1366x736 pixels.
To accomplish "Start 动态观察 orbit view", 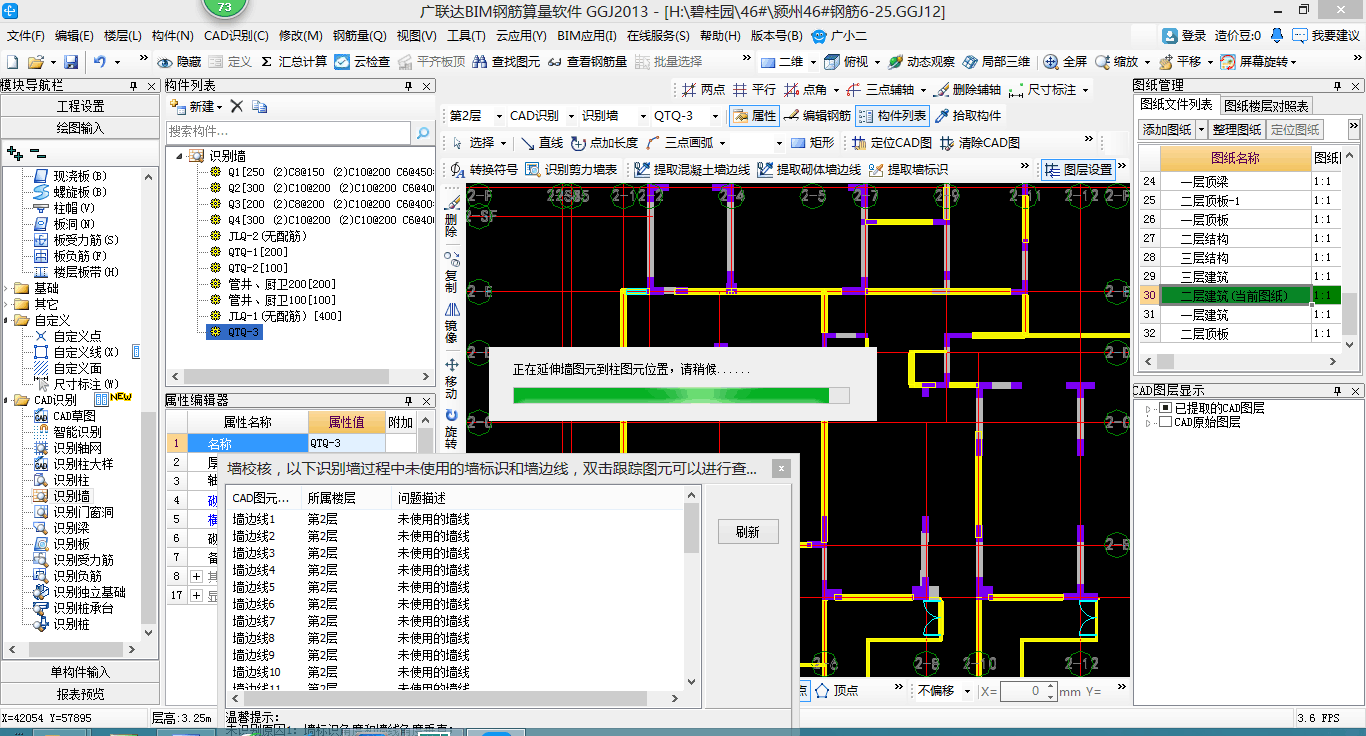I will (x=921, y=62).
